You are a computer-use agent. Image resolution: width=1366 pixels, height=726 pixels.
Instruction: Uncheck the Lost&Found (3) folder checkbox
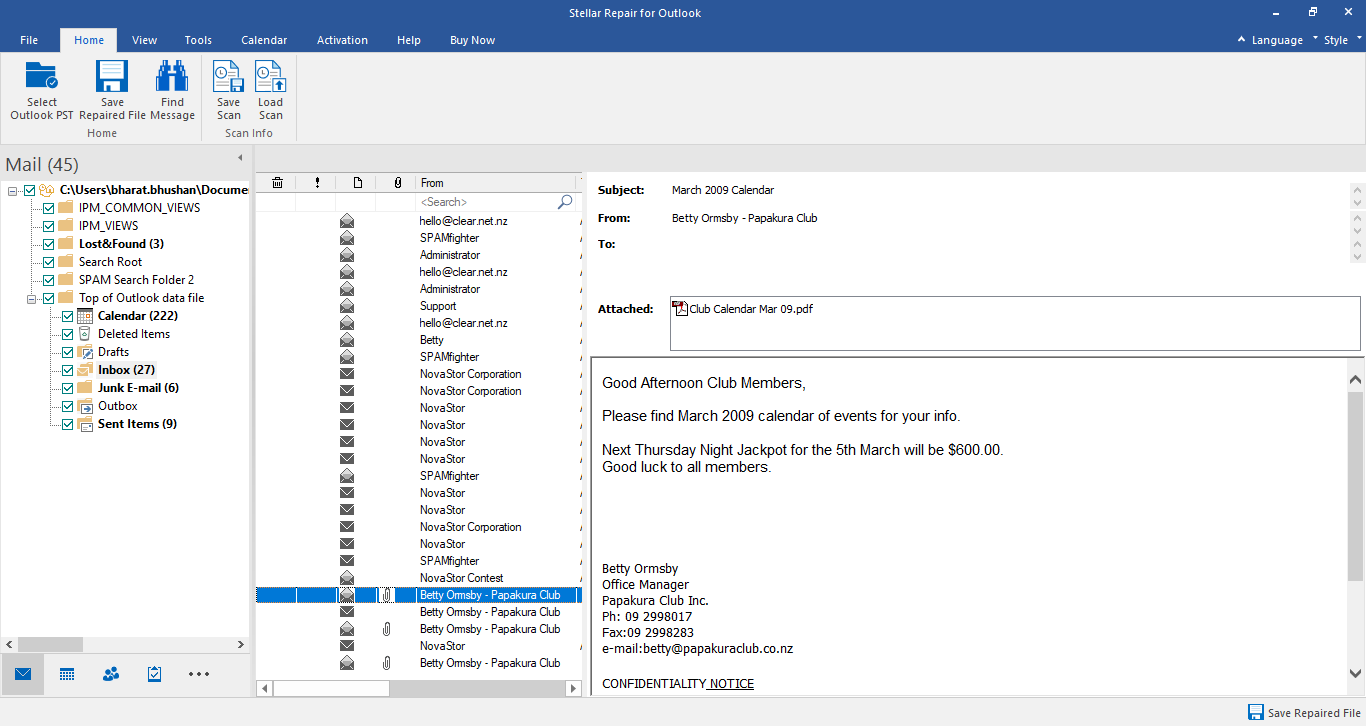49,244
